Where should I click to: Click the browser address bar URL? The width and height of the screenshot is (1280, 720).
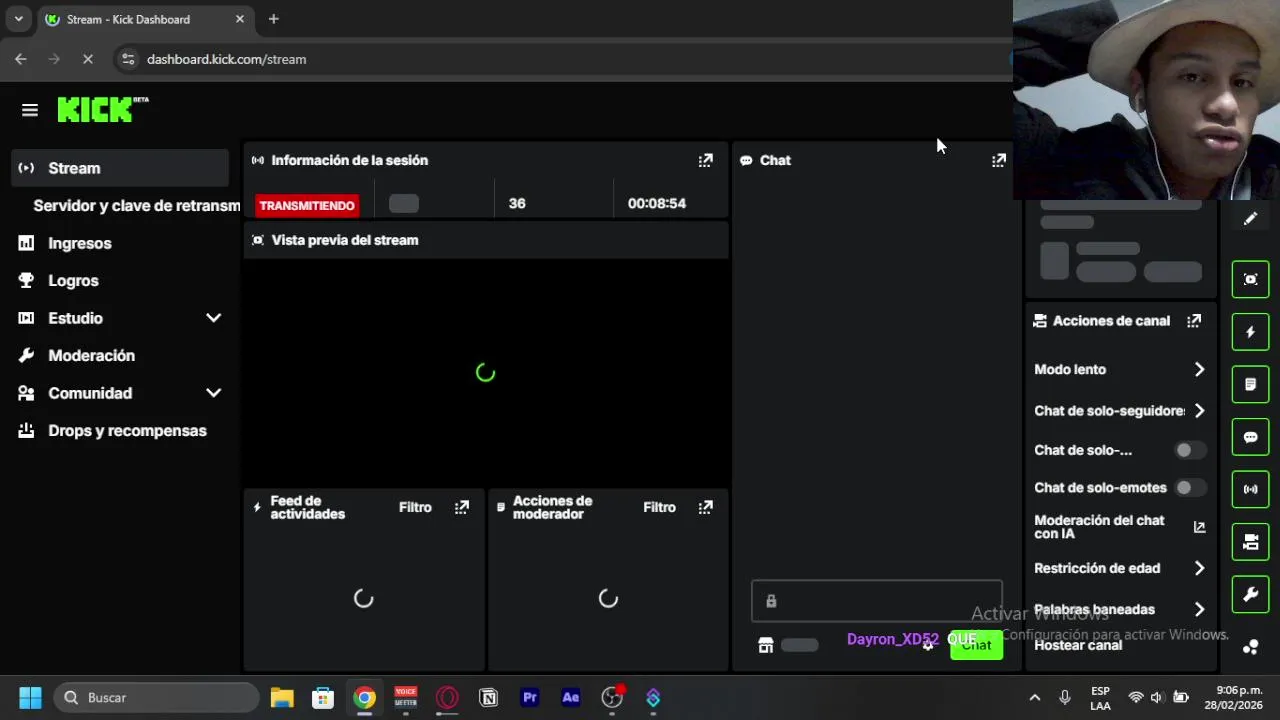pos(226,59)
